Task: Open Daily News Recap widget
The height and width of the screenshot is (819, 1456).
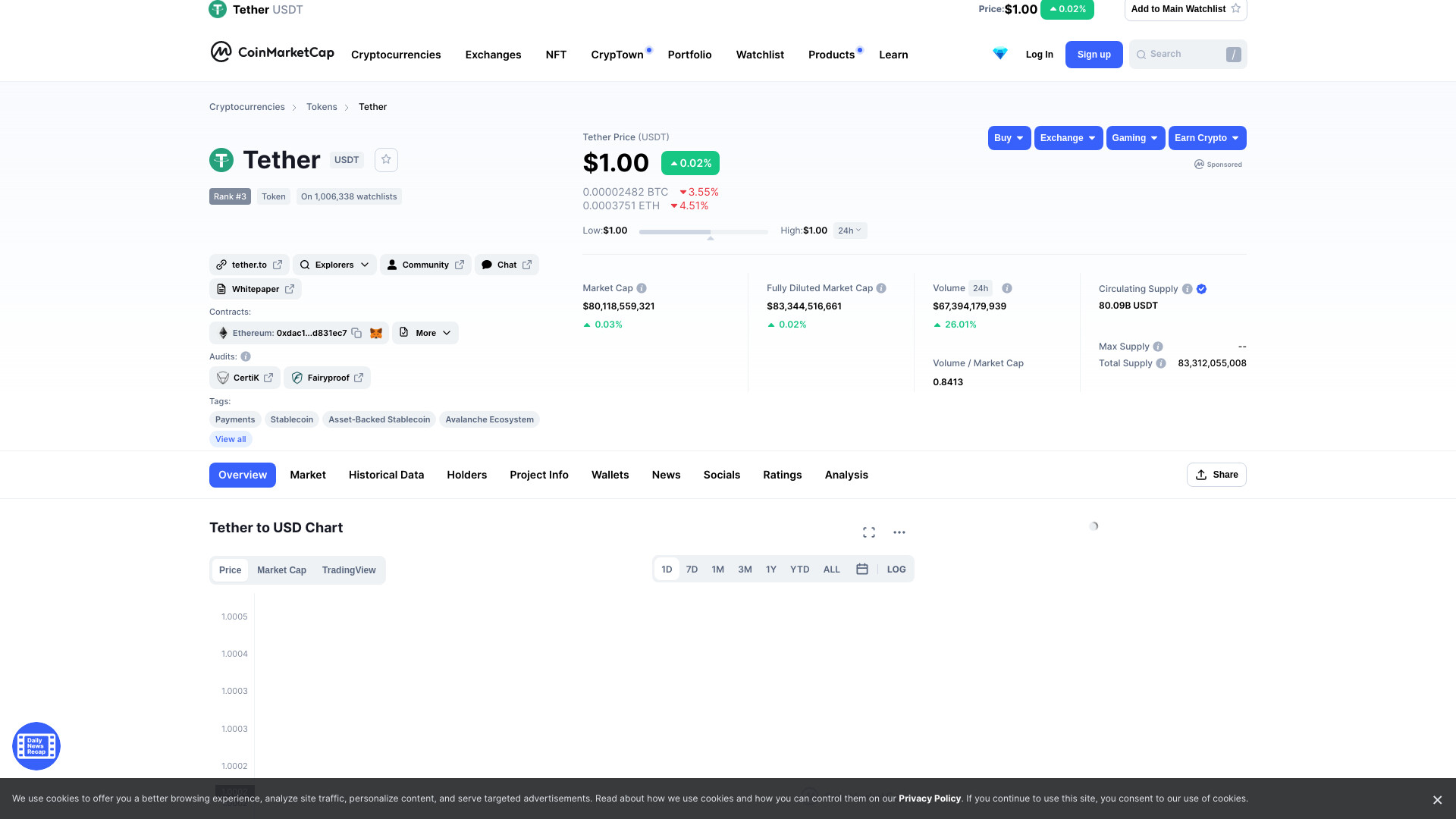Action: point(36,746)
